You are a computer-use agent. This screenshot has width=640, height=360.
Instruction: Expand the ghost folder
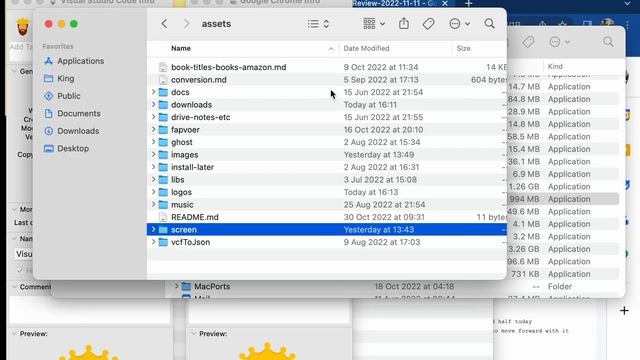coord(153,142)
